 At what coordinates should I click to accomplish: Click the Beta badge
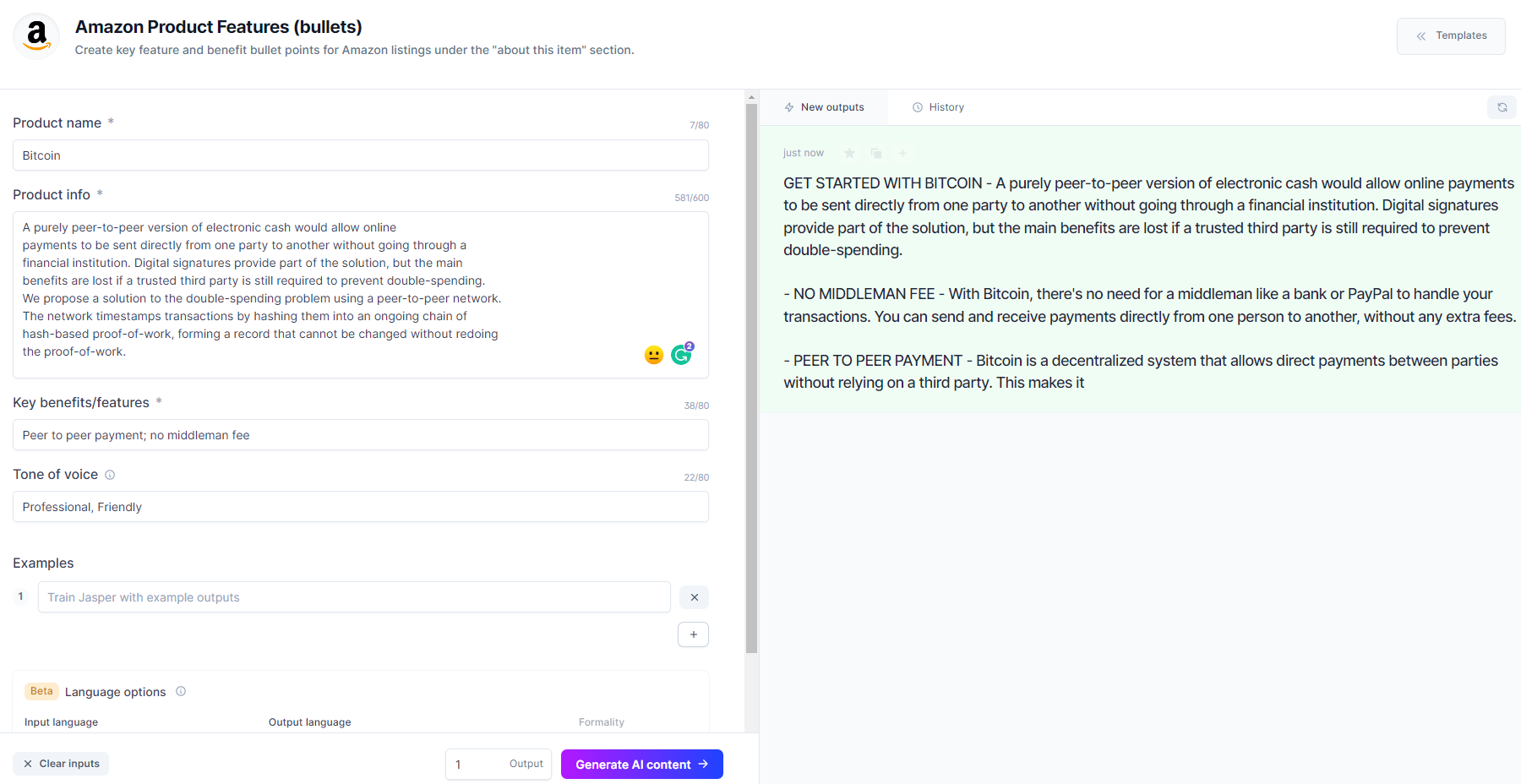[41, 691]
